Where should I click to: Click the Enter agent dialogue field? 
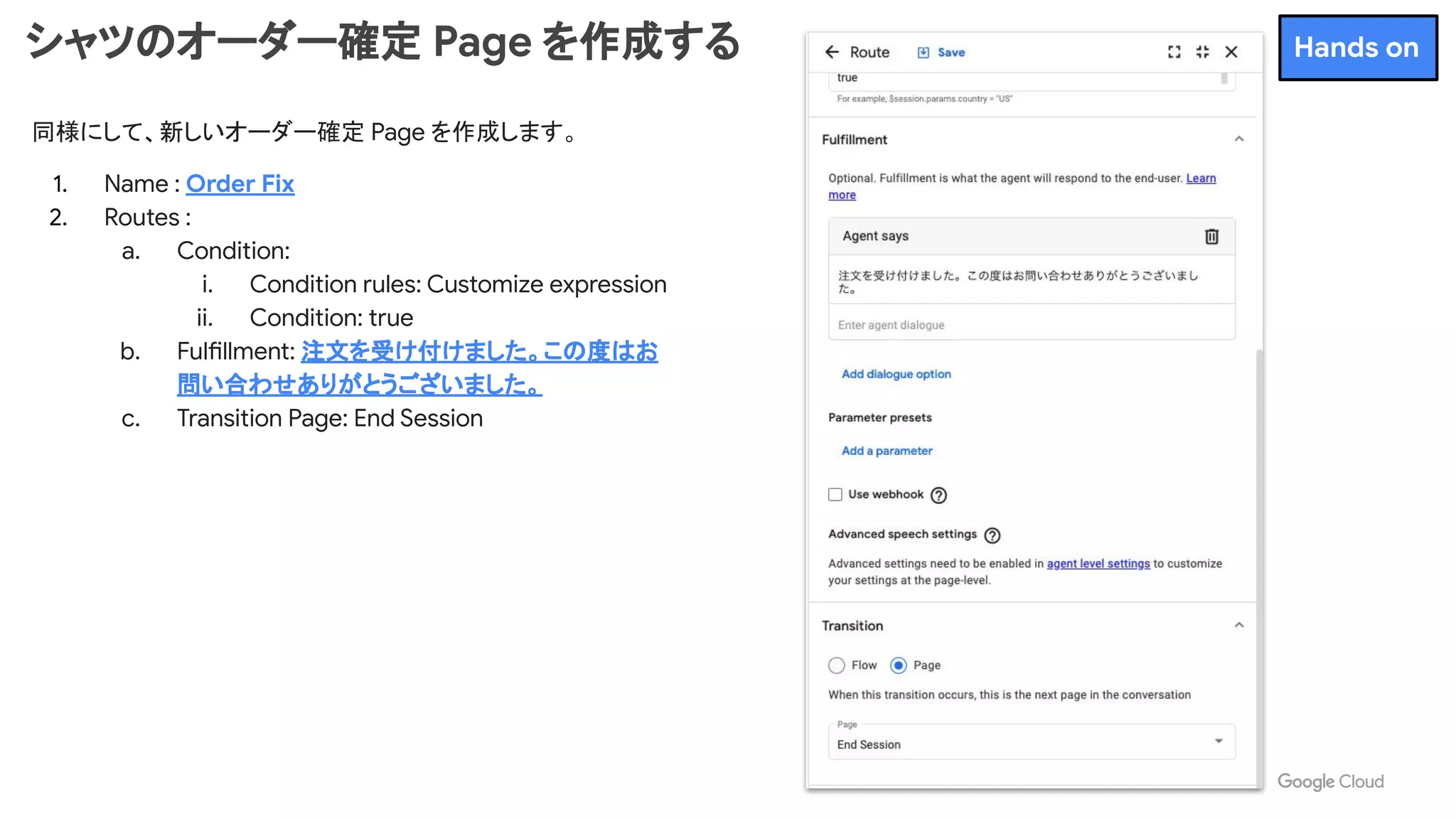tap(1032, 324)
